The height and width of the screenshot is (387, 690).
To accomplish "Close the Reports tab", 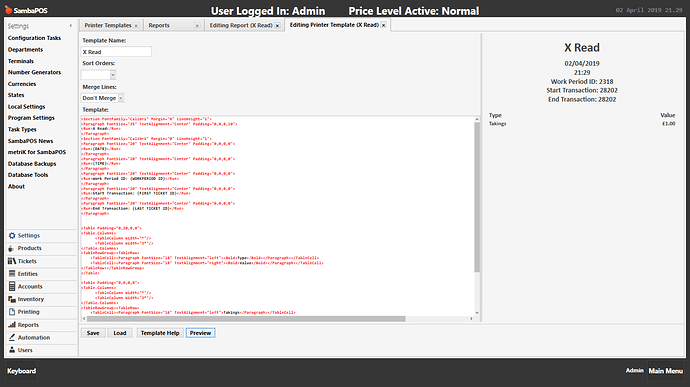I will 197,26.
